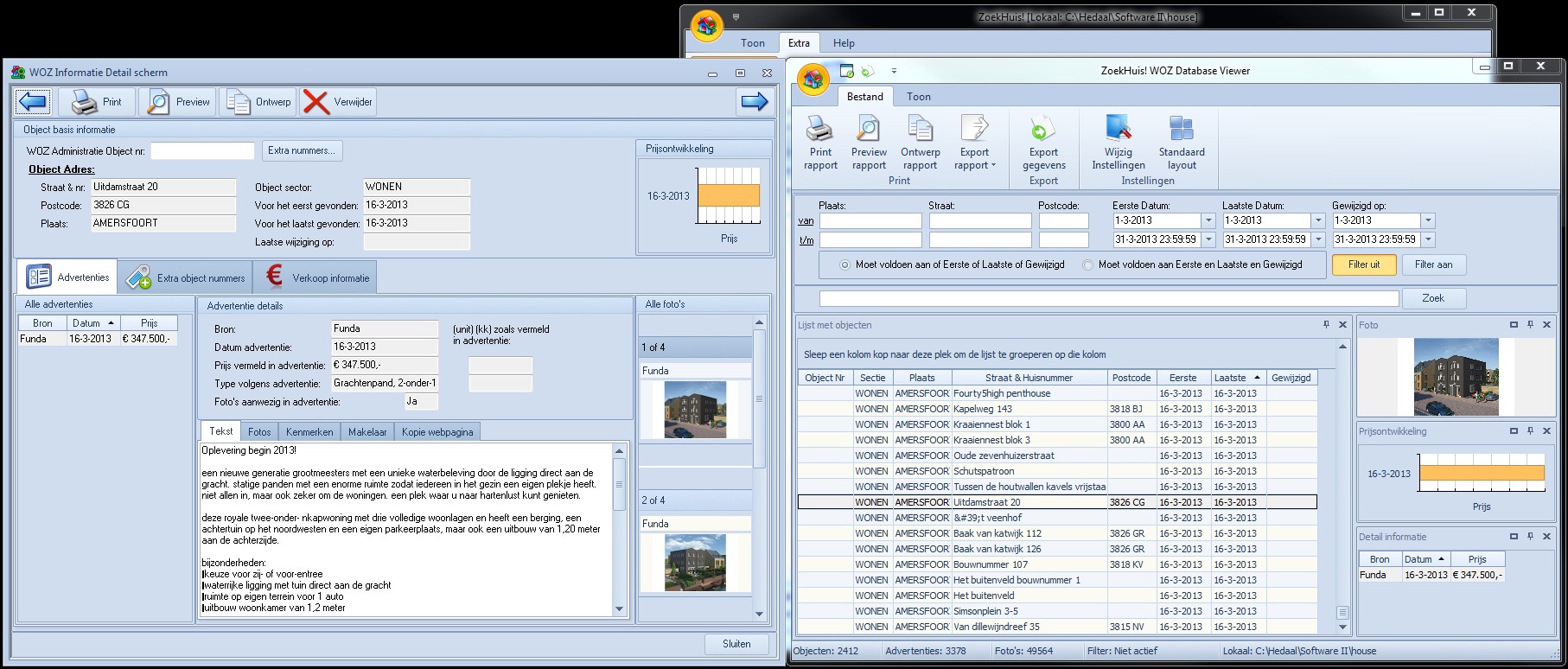Click the first Funda house photo thumbnail
This screenshot has width=1568, height=669.
pos(695,410)
